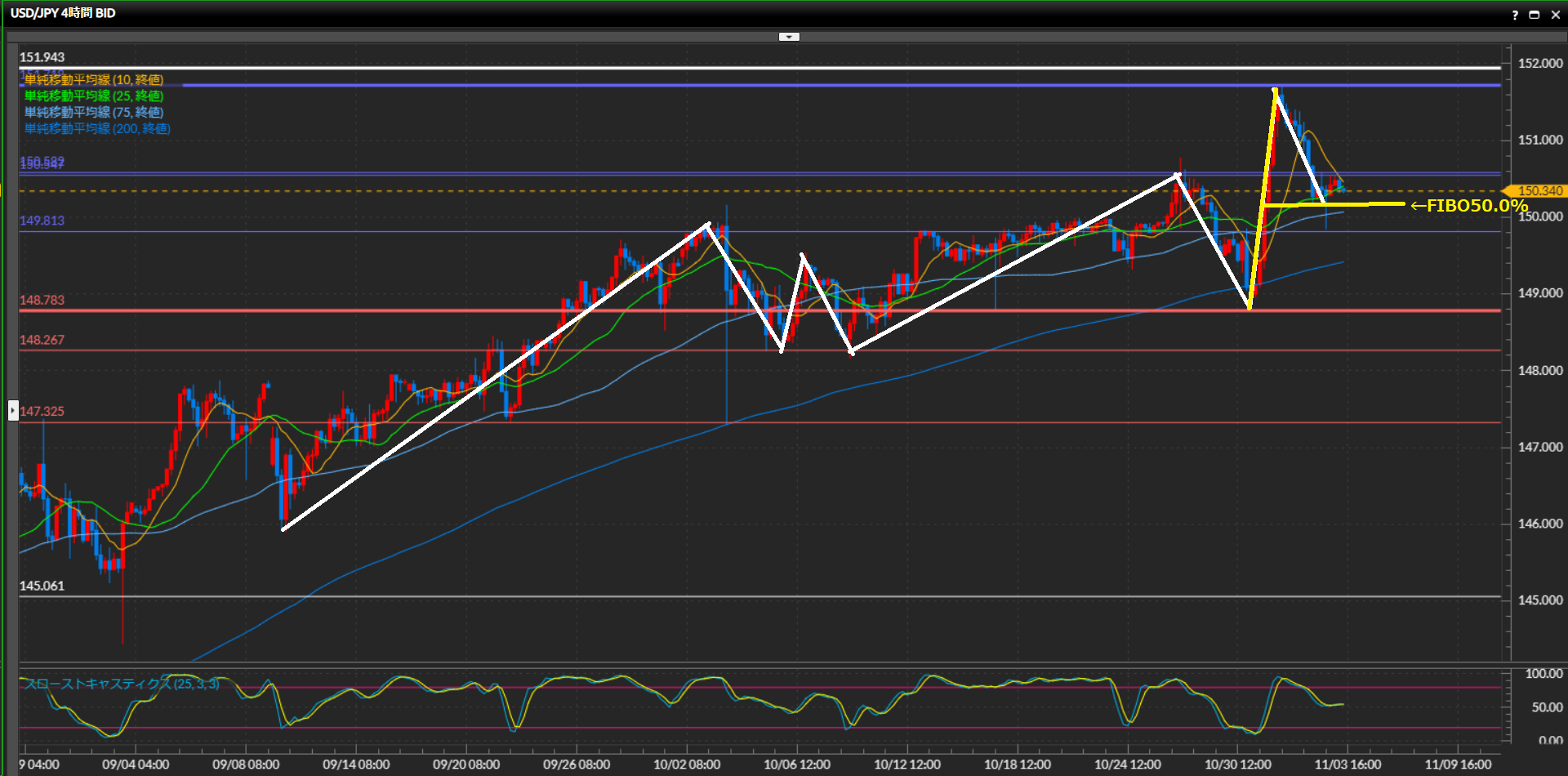Click the USD/JPY 4時間 BID title
Screen dimensions: 1568x776
coord(63,13)
